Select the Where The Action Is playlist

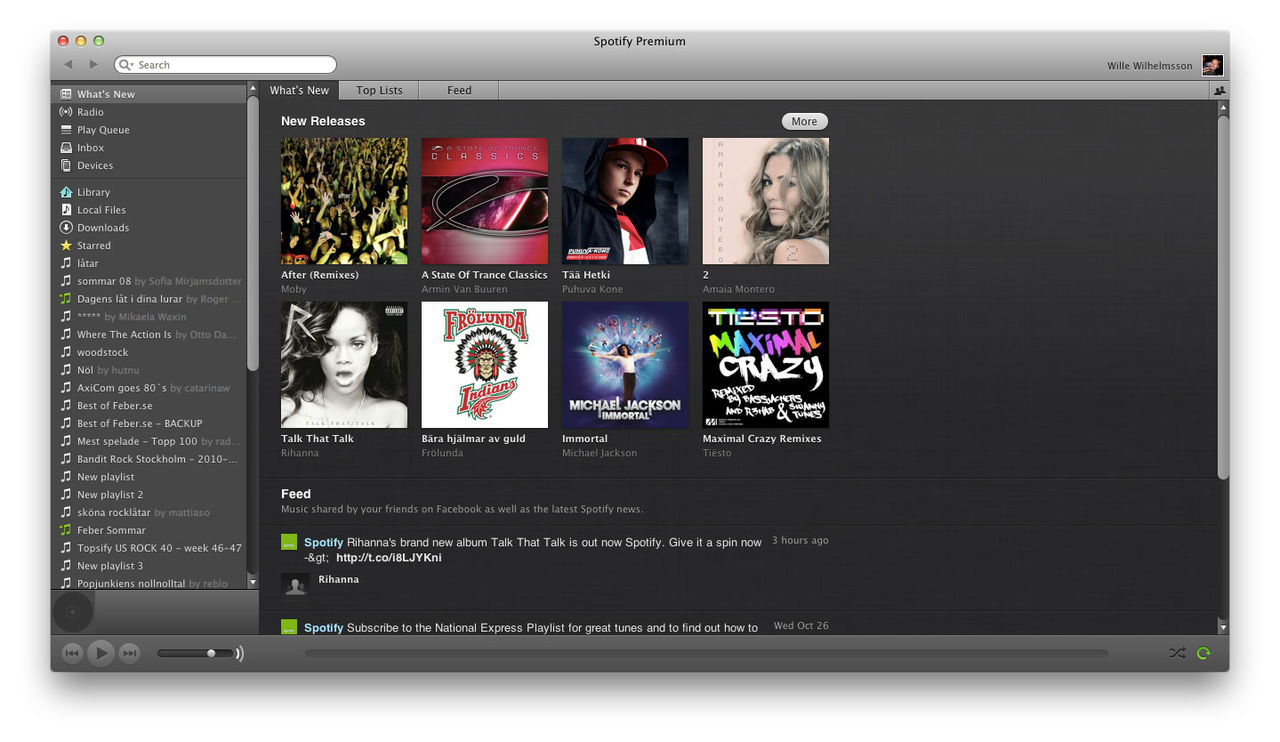pos(148,335)
